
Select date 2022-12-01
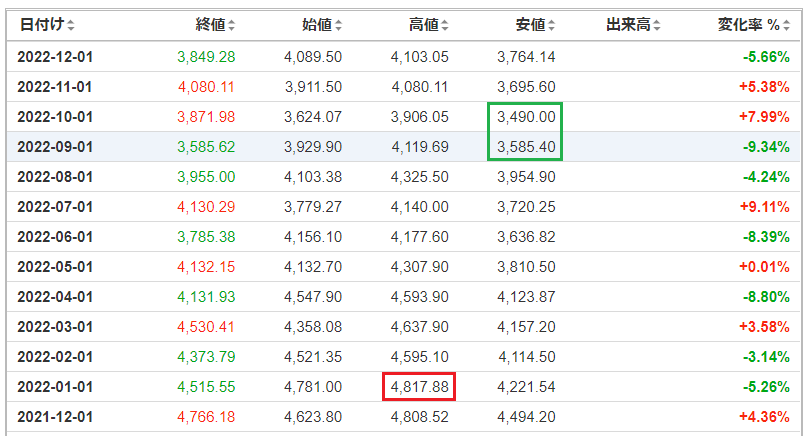click(55, 57)
